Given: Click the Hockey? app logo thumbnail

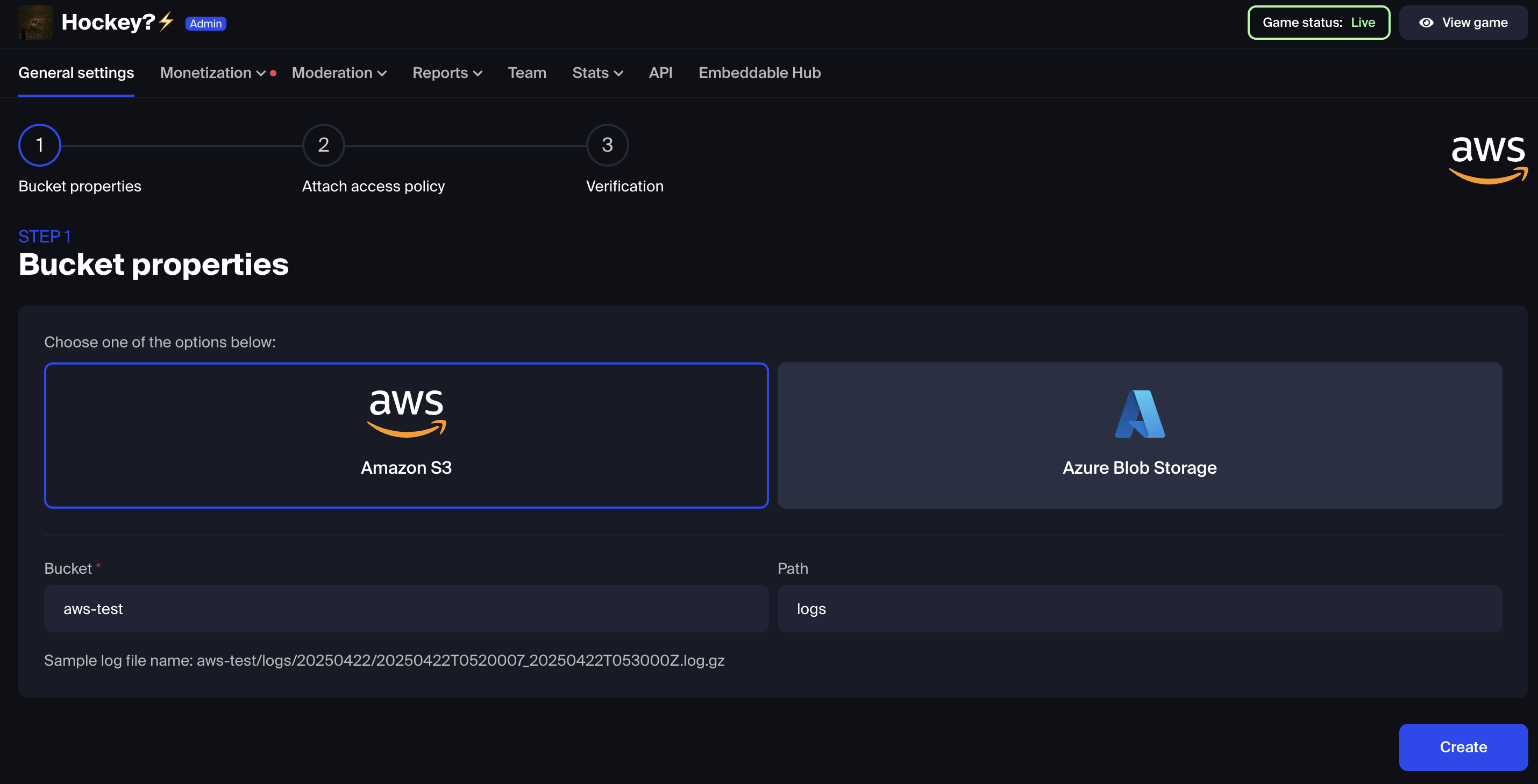Looking at the screenshot, I should point(35,22).
